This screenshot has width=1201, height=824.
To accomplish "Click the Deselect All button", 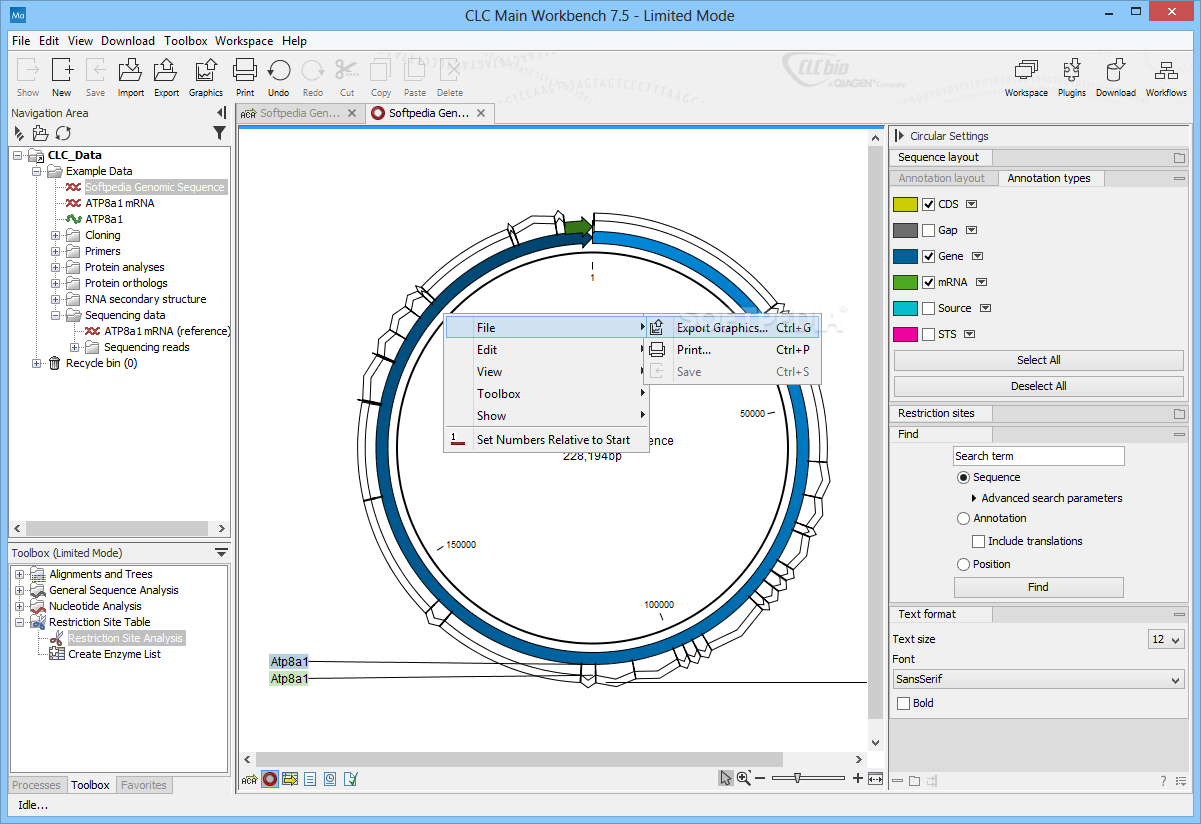I will (x=1038, y=386).
